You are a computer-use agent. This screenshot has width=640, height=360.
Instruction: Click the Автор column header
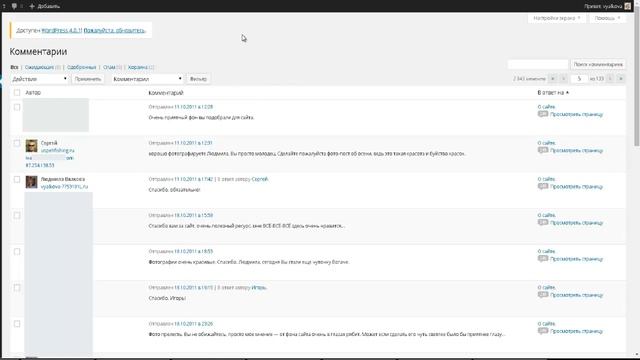tap(33, 93)
